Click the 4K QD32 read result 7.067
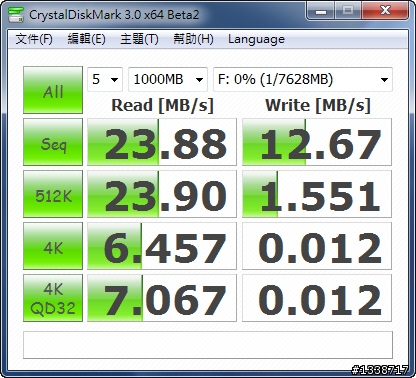 pyautogui.click(x=162, y=298)
